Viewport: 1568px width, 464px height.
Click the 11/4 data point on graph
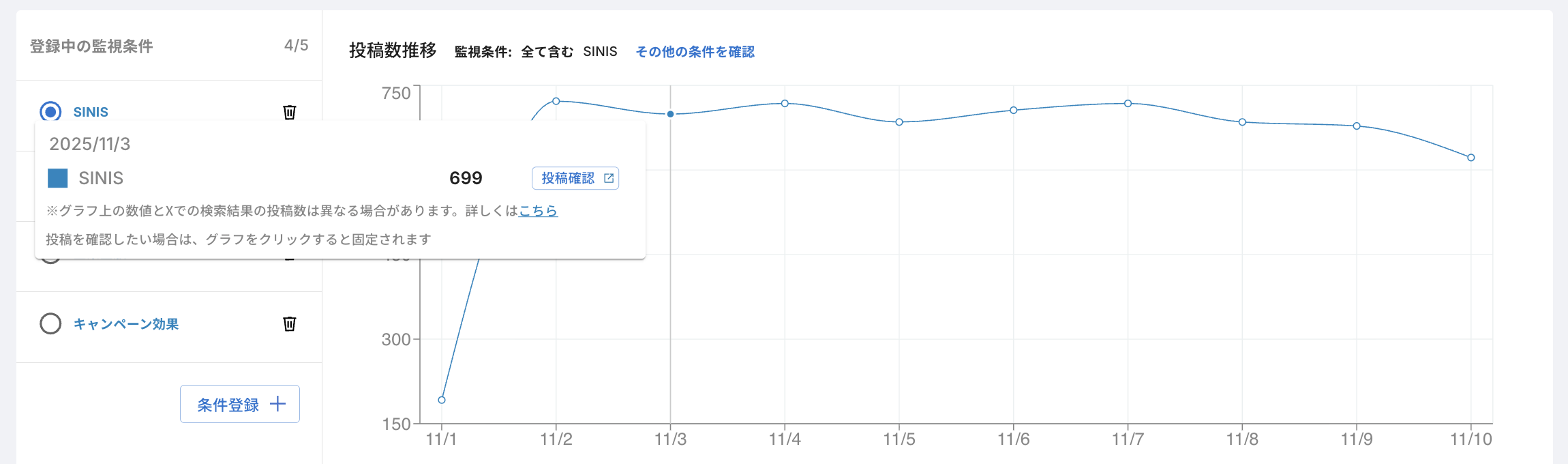pyautogui.click(x=785, y=104)
